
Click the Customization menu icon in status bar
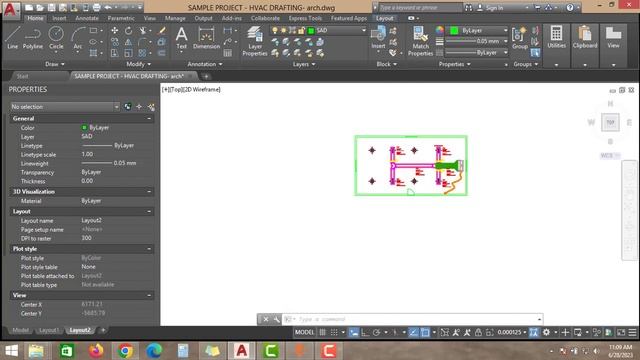click(x=632, y=333)
